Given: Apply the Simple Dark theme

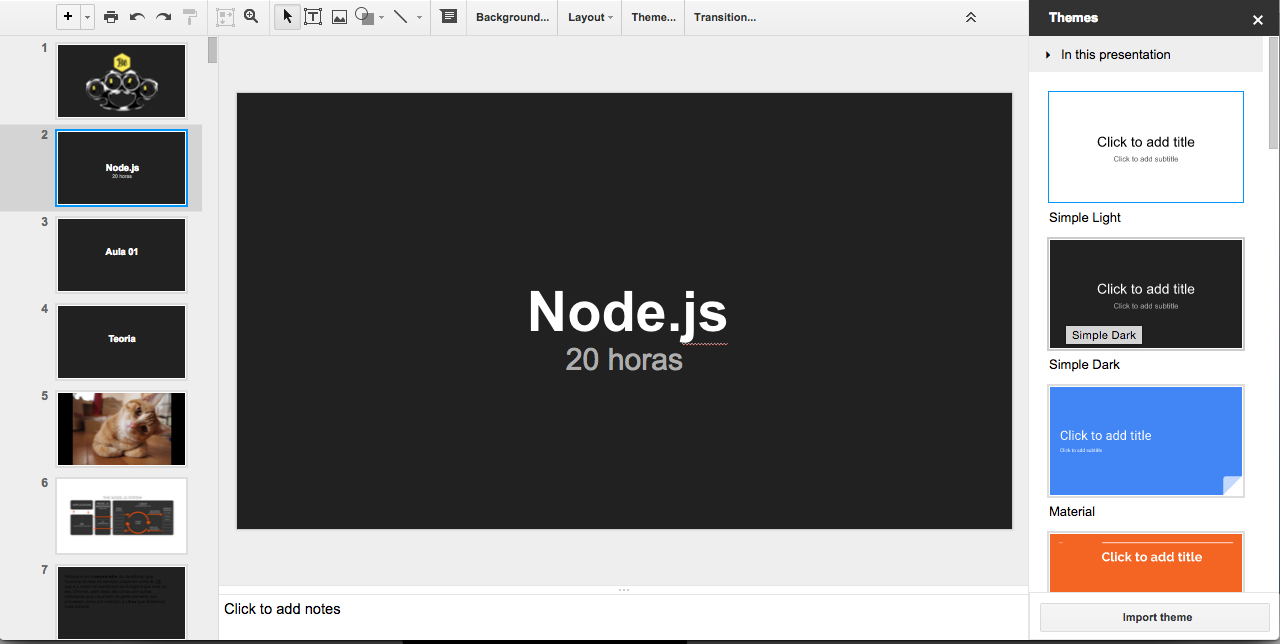Looking at the screenshot, I should 1146,294.
